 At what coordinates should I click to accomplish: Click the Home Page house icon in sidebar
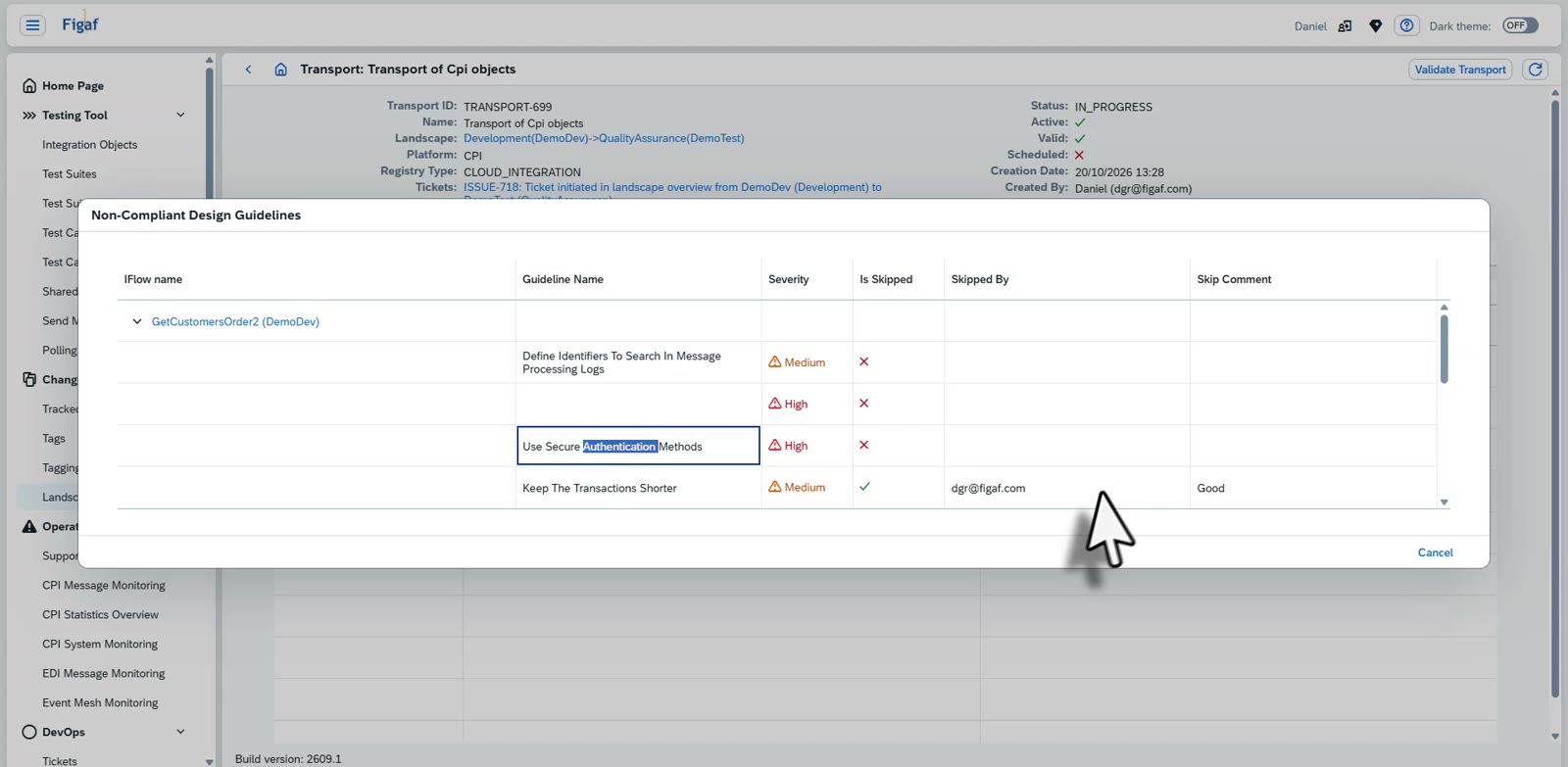pyautogui.click(x=29, y=86)
